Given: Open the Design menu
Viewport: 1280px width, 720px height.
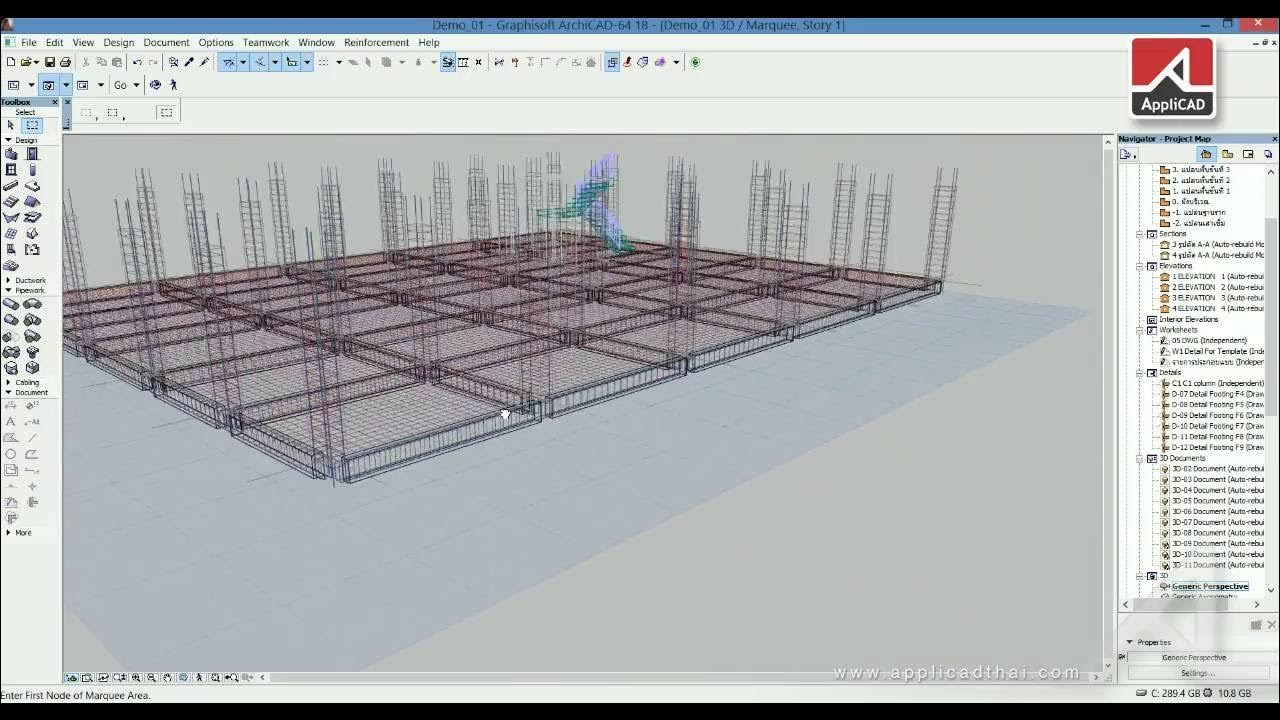Looking at the screenshot, I should (118, 42).
